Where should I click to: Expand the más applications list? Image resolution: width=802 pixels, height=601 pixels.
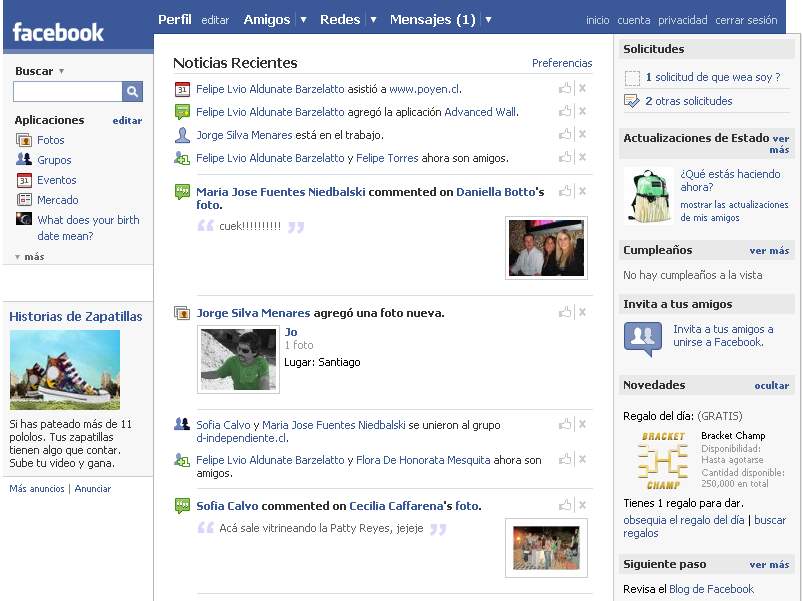coord(30,257)
